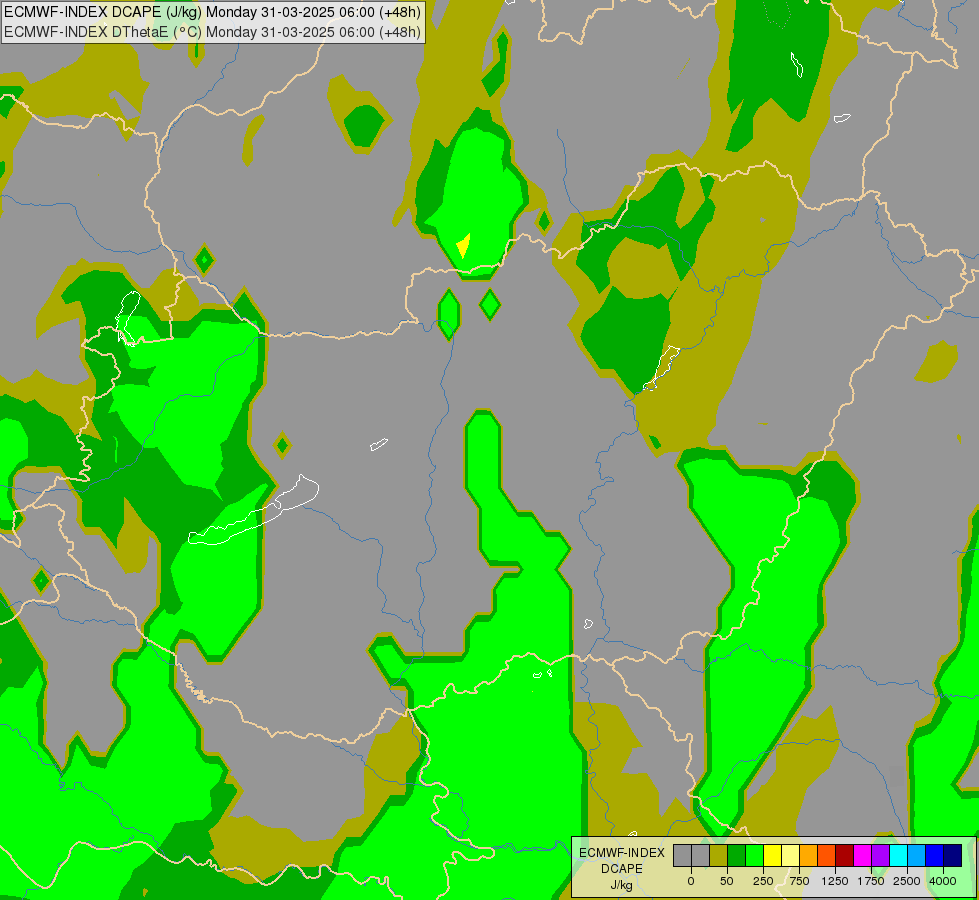Select the bright green legend swatch

pos(754,855)
